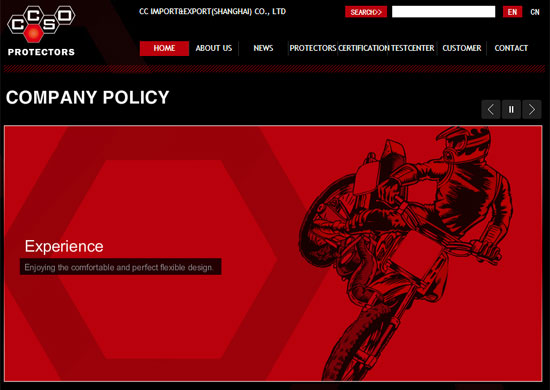Open the CERTIFICATION page
This screenshot has width=550, height=390.
click(364, 48)
